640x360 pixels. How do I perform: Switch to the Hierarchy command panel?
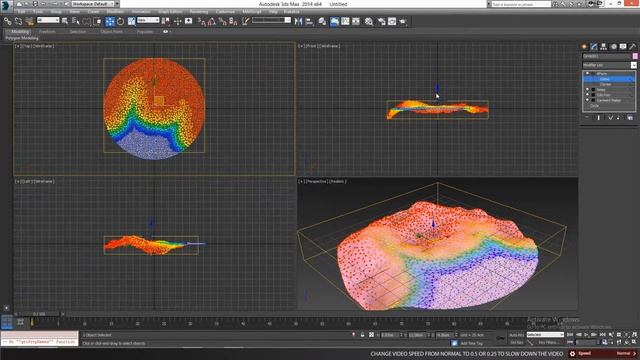603,47
